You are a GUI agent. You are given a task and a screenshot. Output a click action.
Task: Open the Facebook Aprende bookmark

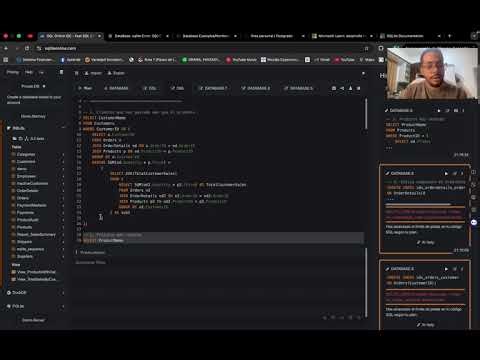[x=70, y=60]
